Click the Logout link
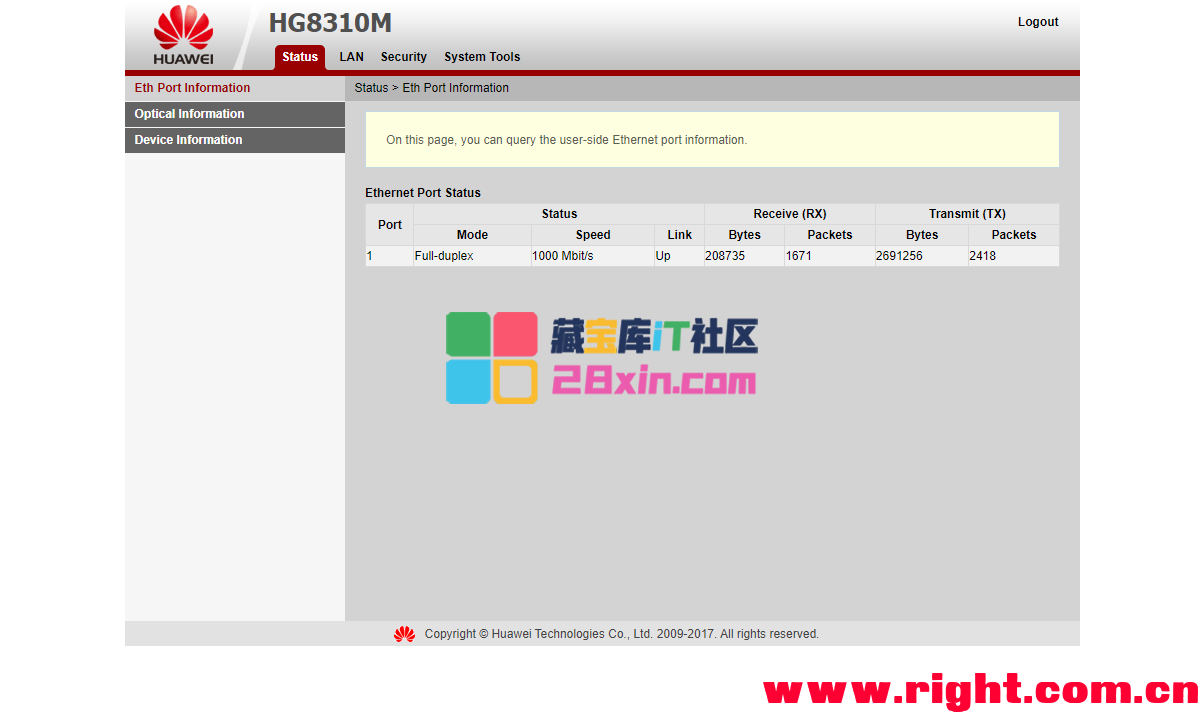Image resolution: width=1204 pixels, height=717 pixels. tap(1037, 22)
